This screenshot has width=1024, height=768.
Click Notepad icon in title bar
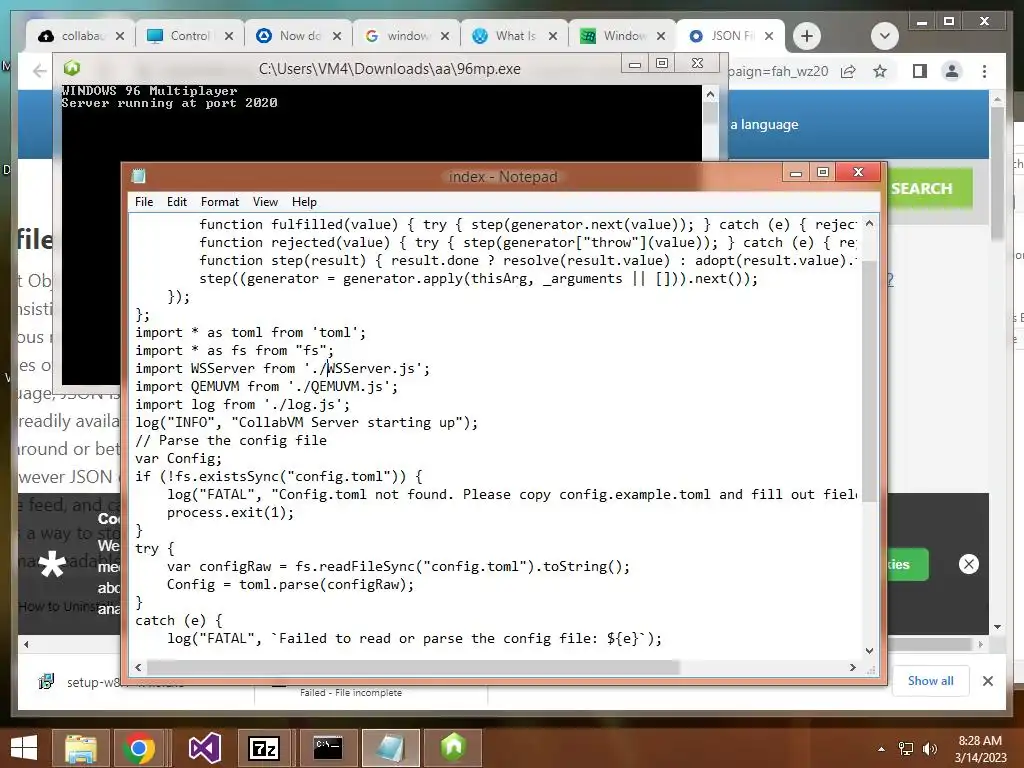tap(138, 176)
